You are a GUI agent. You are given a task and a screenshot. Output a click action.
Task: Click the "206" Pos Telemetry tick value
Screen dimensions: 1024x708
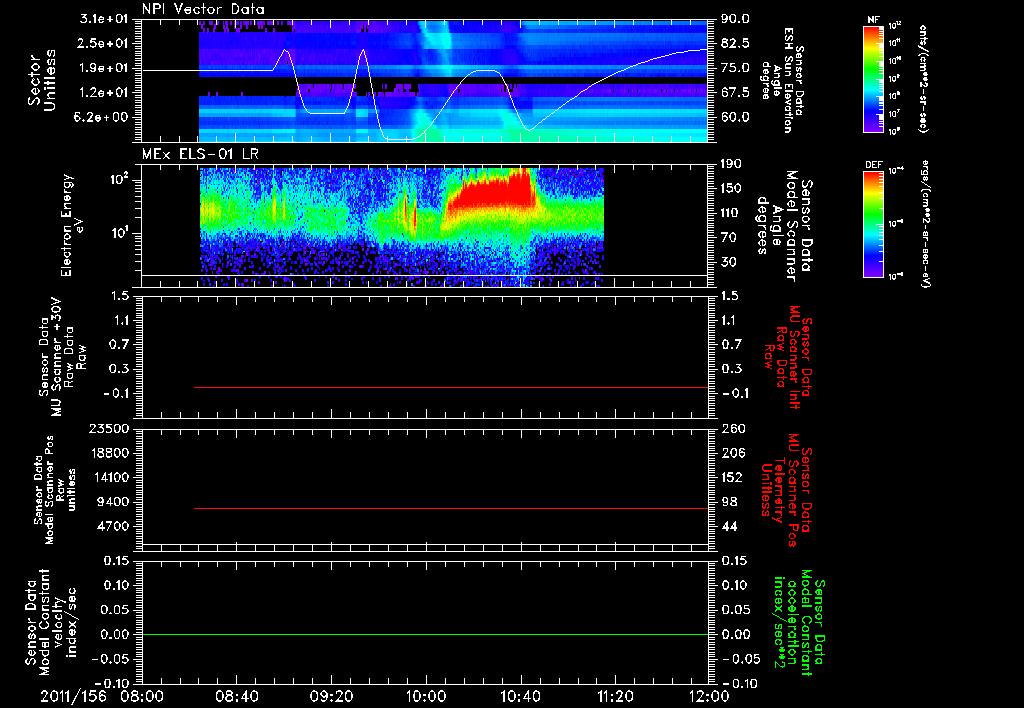pos(731,453)
